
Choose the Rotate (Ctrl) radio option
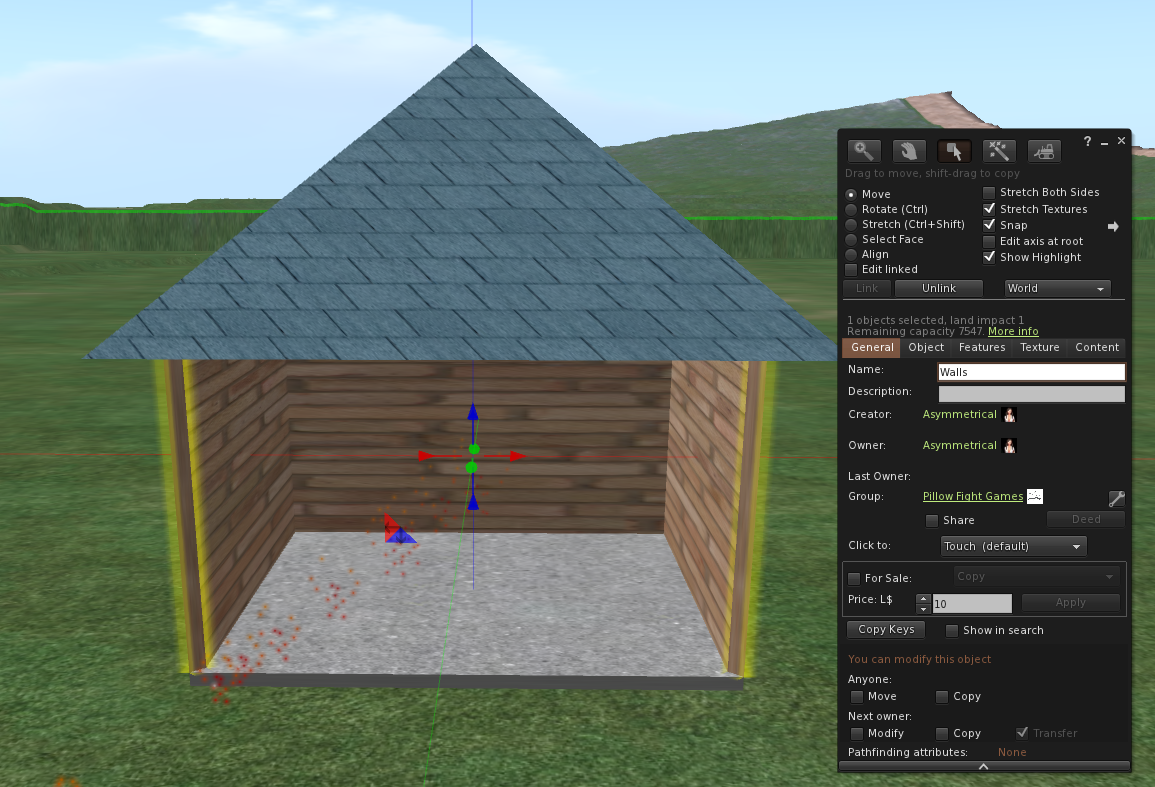(x=852, y=209)
